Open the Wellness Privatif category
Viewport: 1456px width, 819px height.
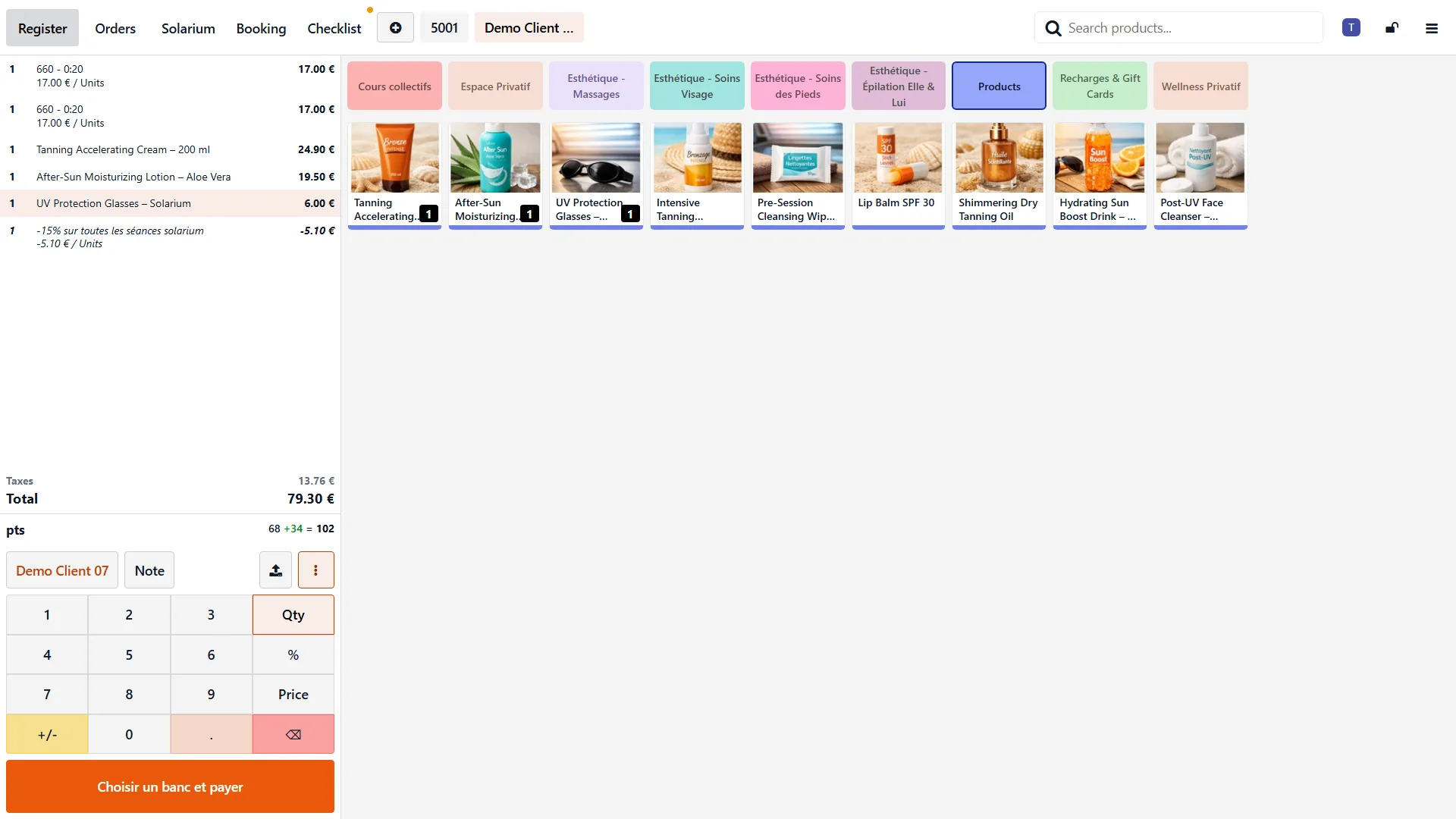tap(1200, 86)
